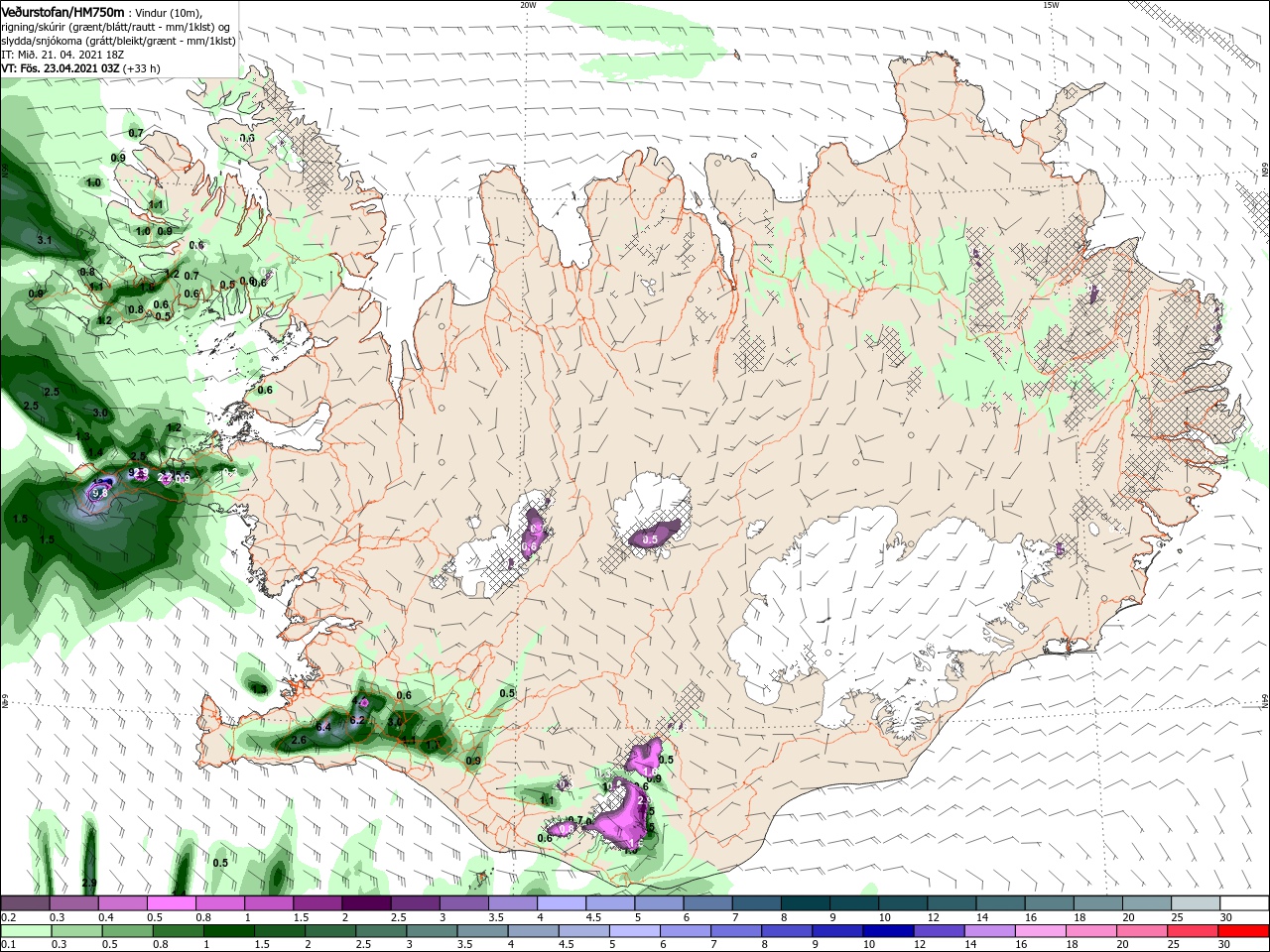
Task: Pick the grey-teal snow swatch labeled 16
Action: click(1049, 903)
